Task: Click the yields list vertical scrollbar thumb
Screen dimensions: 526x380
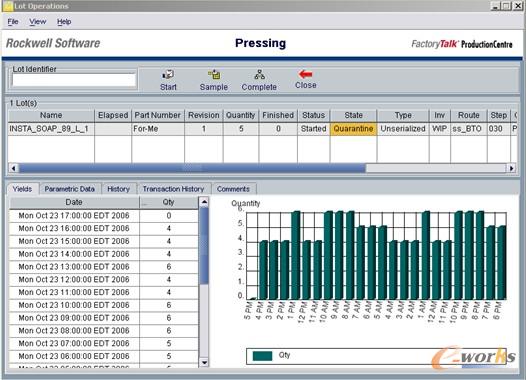Action: (x=204, y=246)
